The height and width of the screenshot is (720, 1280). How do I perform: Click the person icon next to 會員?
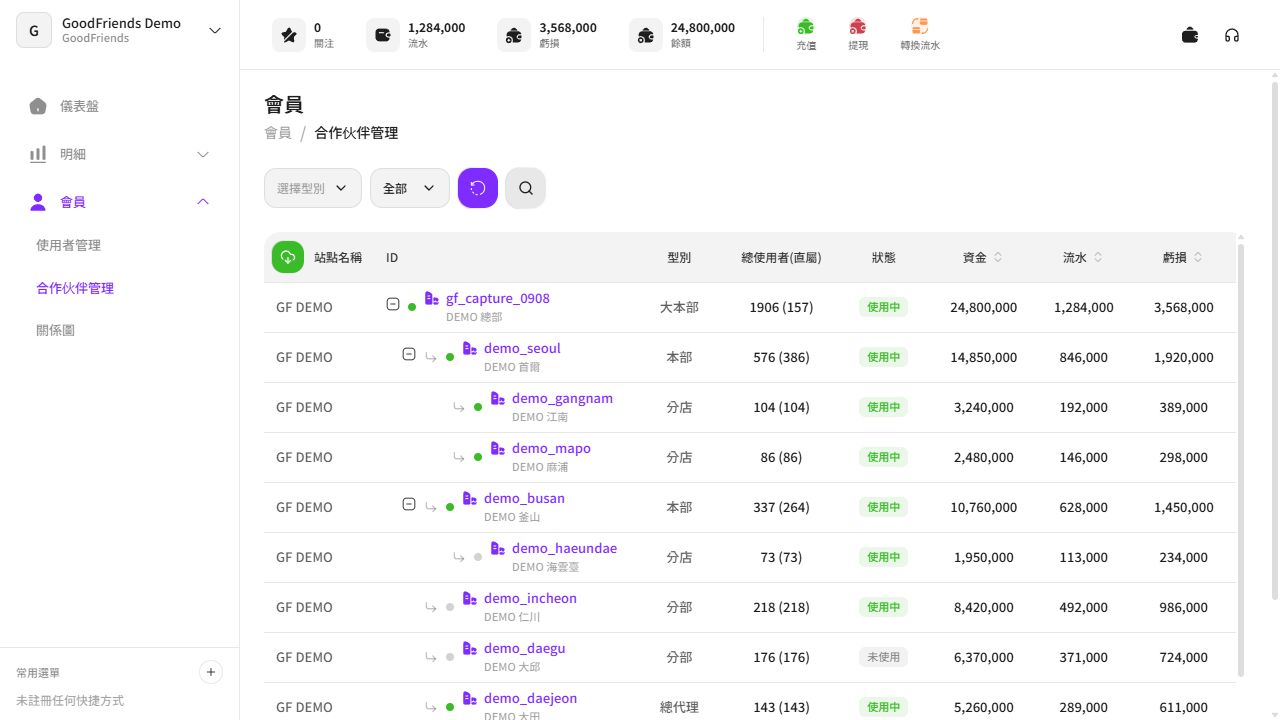tap(38, 202)
